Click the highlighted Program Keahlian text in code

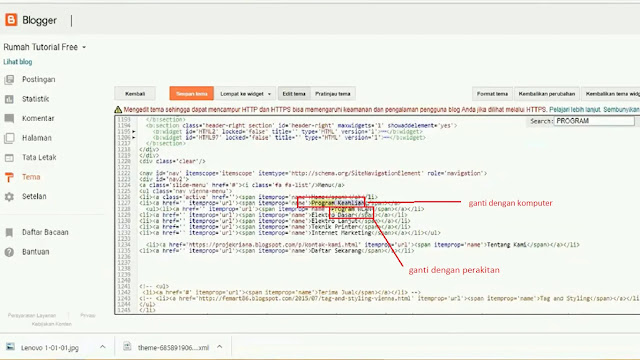pos(337,203)
